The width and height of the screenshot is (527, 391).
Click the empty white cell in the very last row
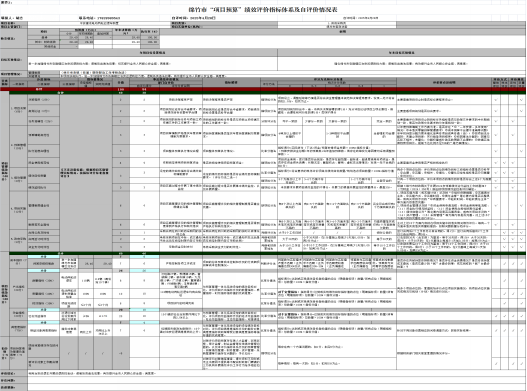coord(276,387)
